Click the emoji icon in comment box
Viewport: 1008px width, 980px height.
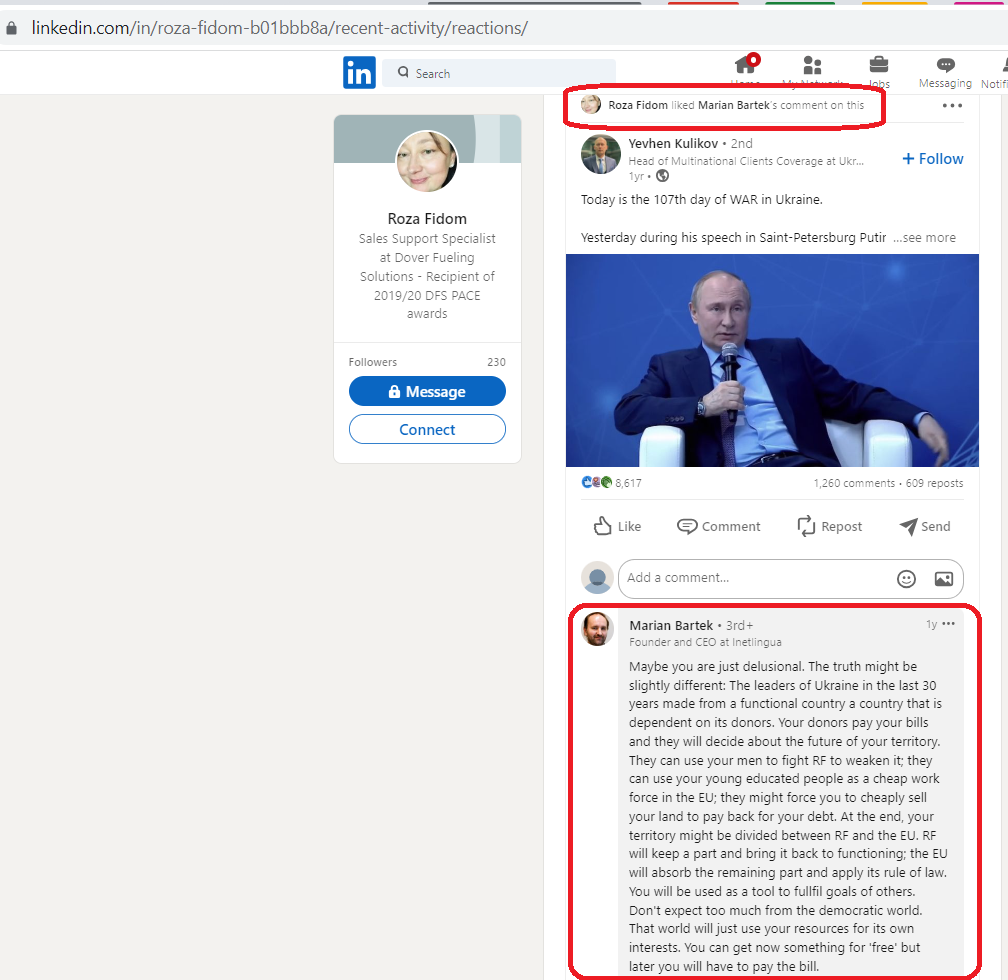(x=906, y=579)
